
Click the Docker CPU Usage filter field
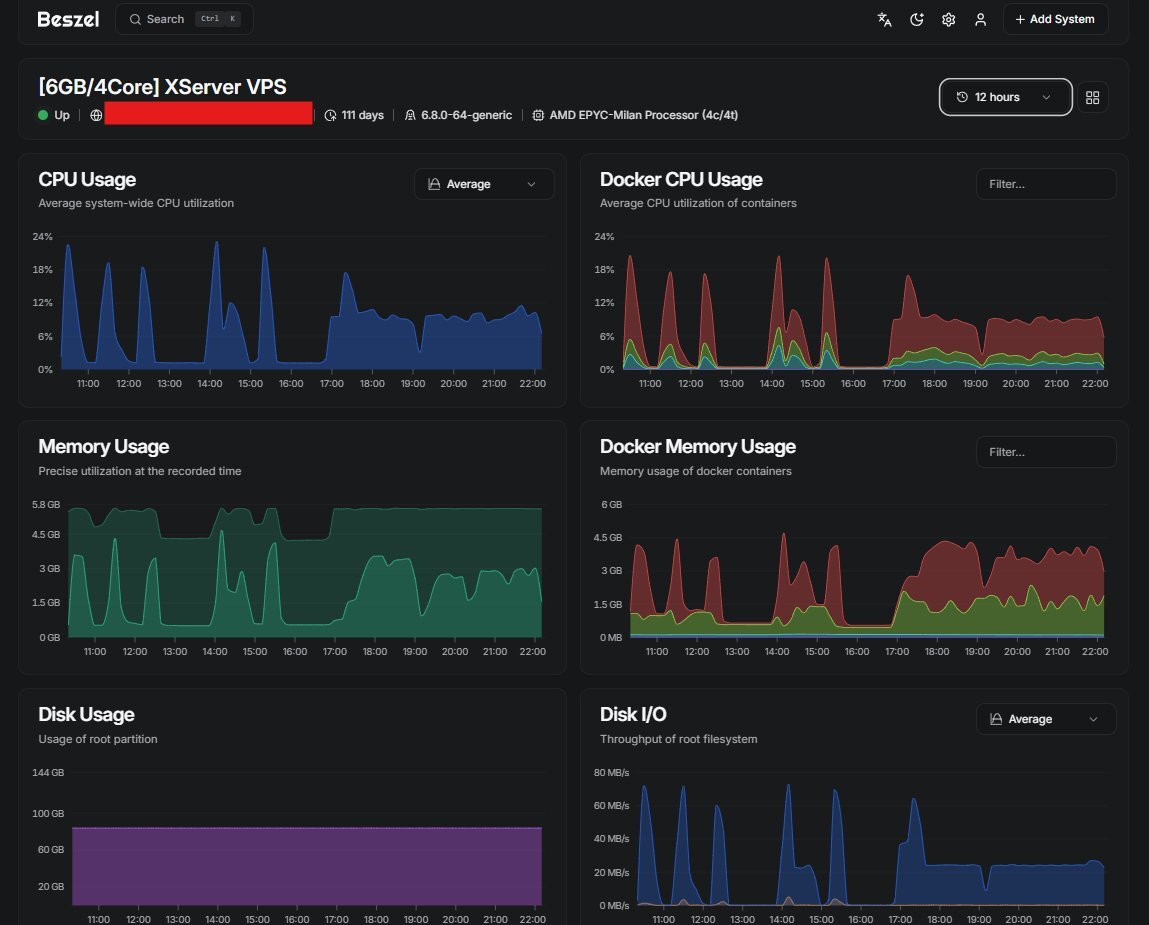click(1045, 184)
